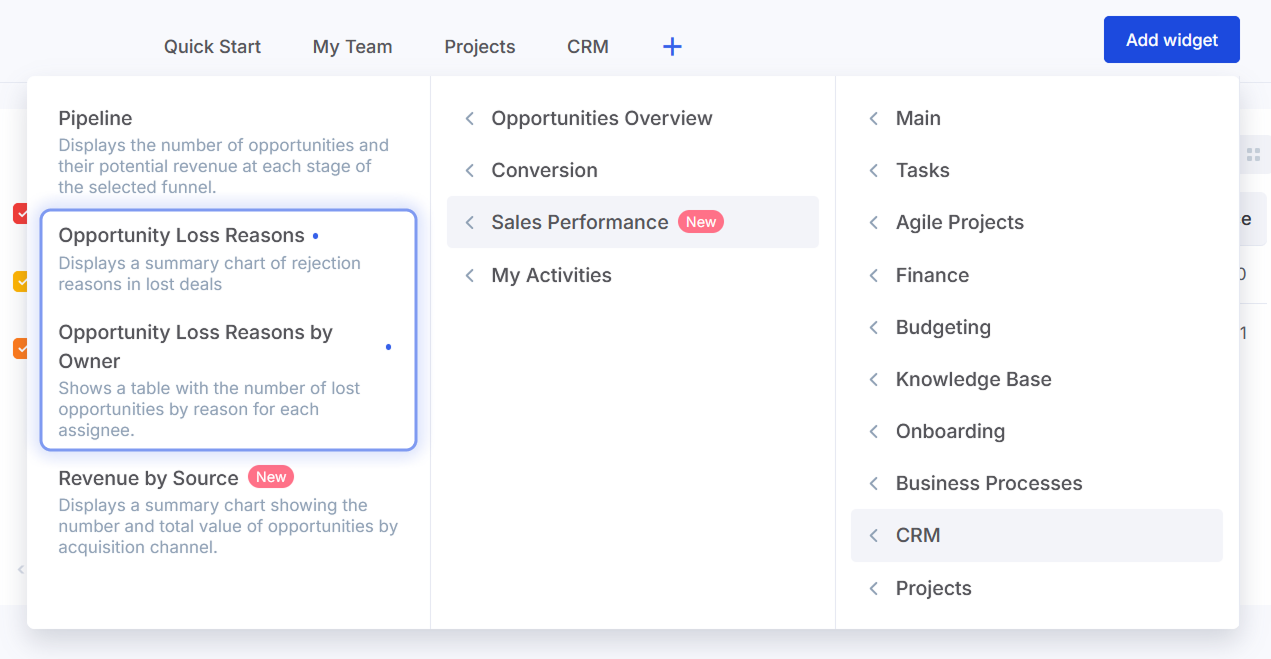Click the chevron icon beside Conversion
Viewport: 1271px width, 659px height.
click(x=469, y=171)
